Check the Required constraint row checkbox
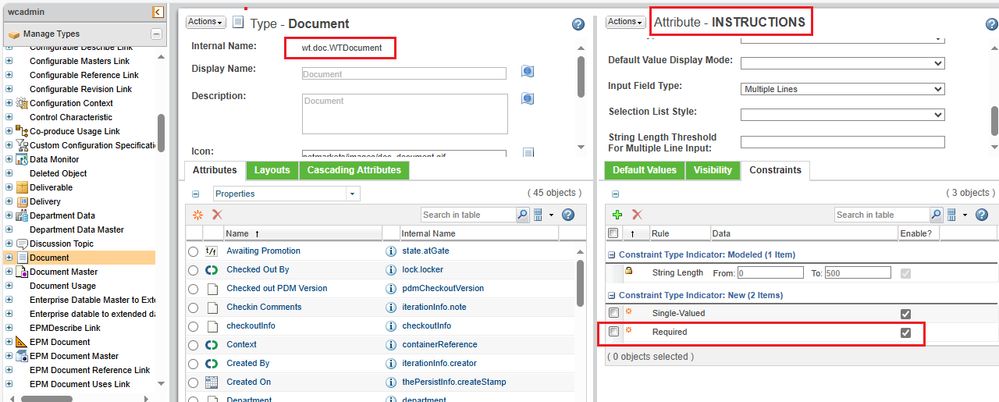 click(613, 331)
